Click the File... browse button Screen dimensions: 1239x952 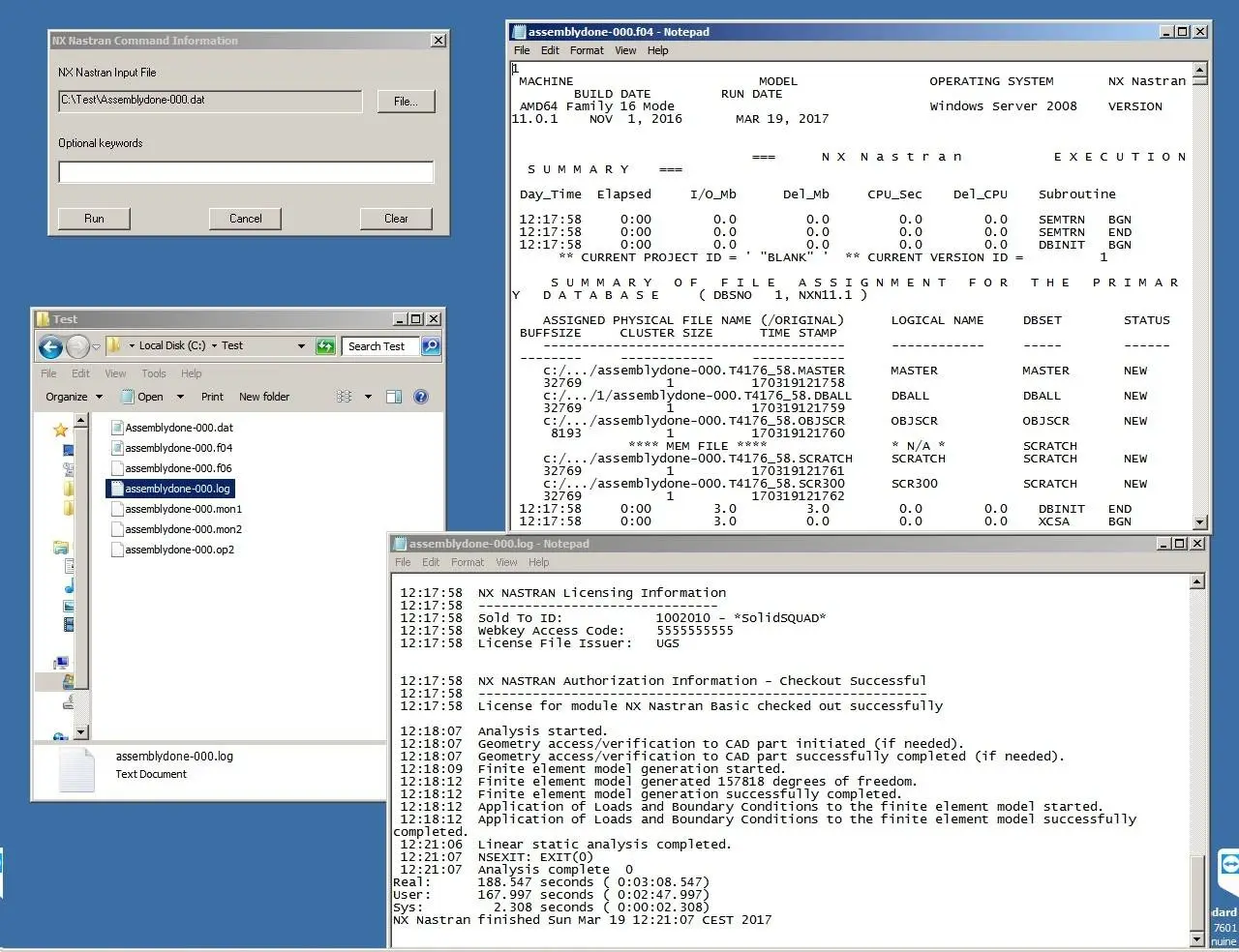click(x=406, y=102)
